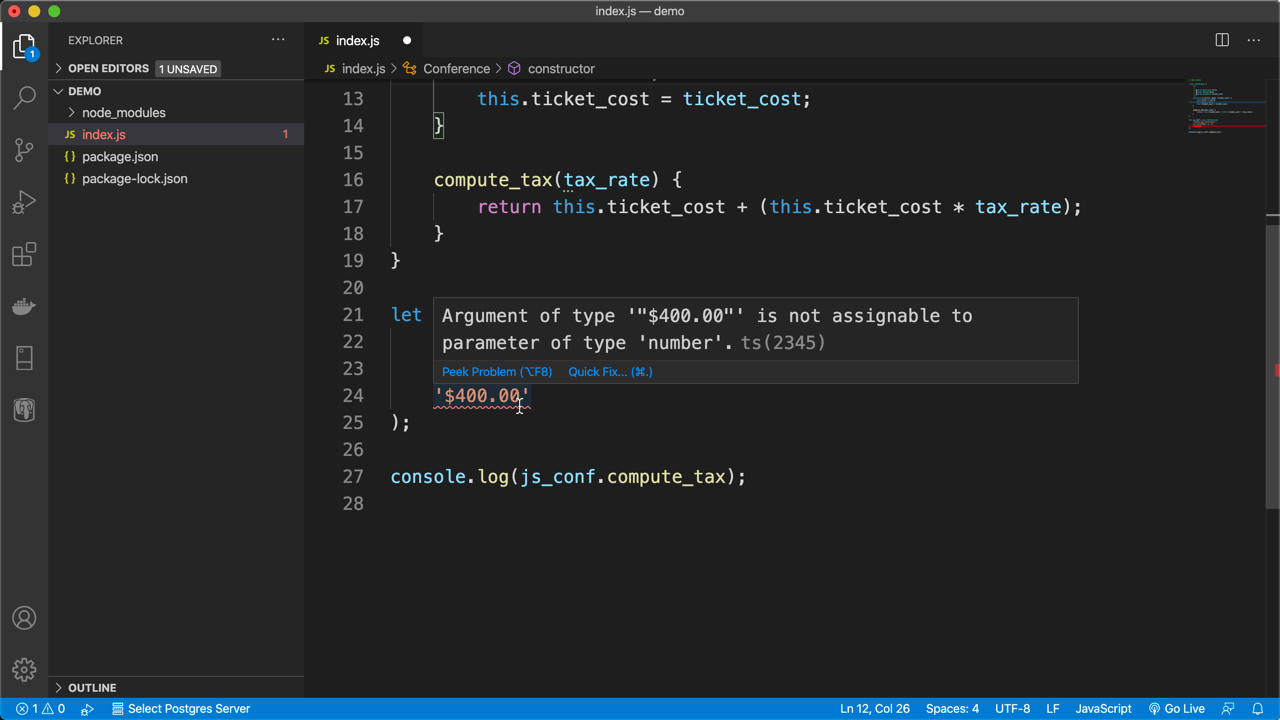This screenshot has width=1280, height=720.
Task: Click the constructor breadcrumb
Action: click(x=551, y=69)
